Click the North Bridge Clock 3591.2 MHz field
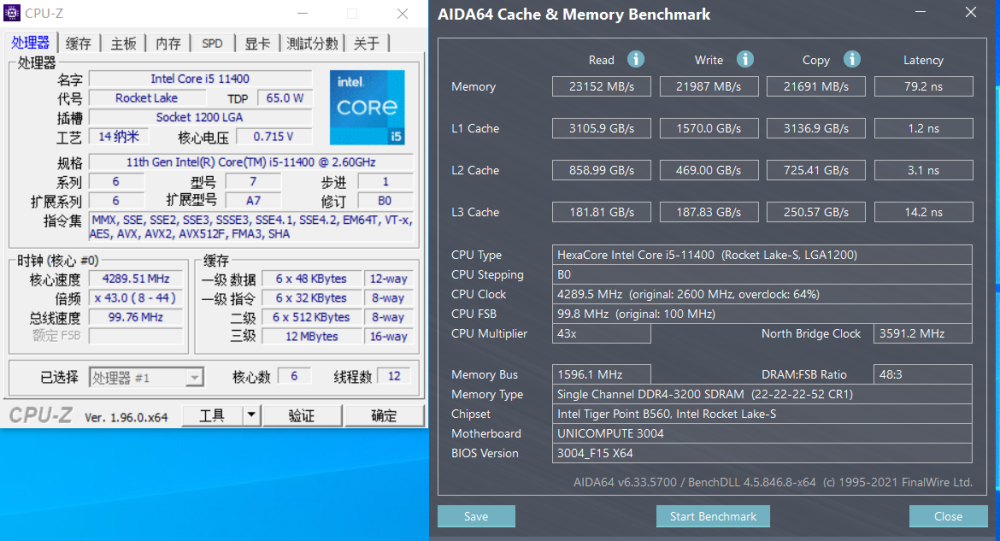This screenshot has height=541, width=1000. (923, 333)
